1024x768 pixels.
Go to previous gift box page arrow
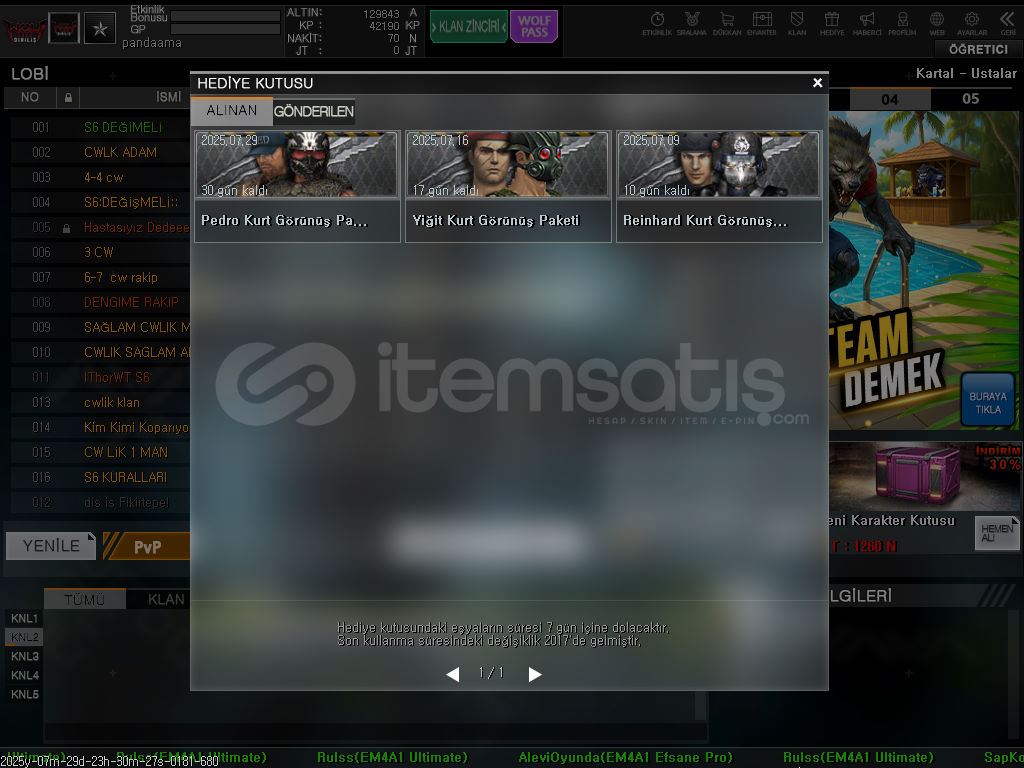point(453,674)
